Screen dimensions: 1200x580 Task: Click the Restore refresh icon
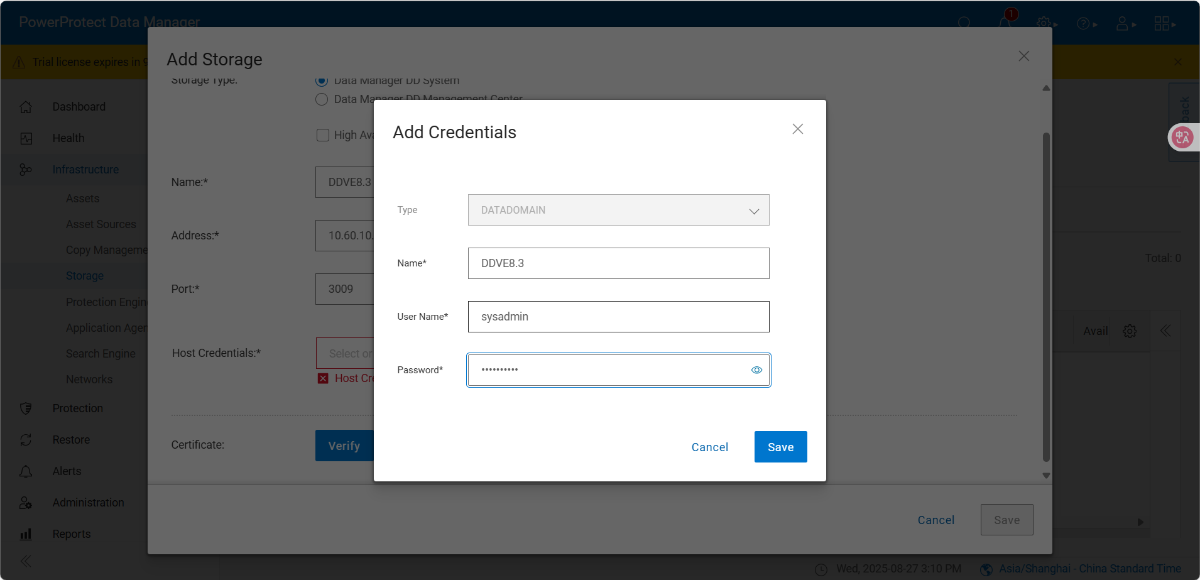coord(26,440)
